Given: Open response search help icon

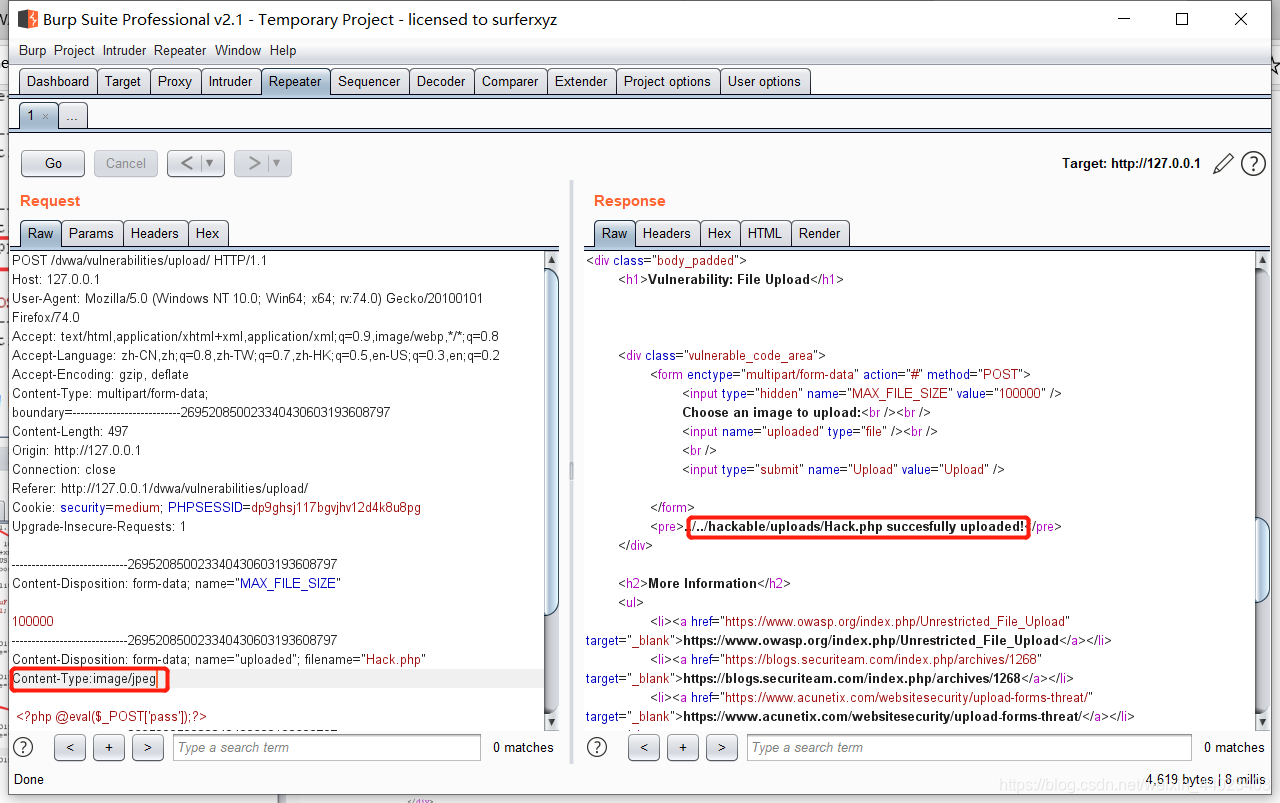Looking at the screenshot, I should tap(597, 747).
